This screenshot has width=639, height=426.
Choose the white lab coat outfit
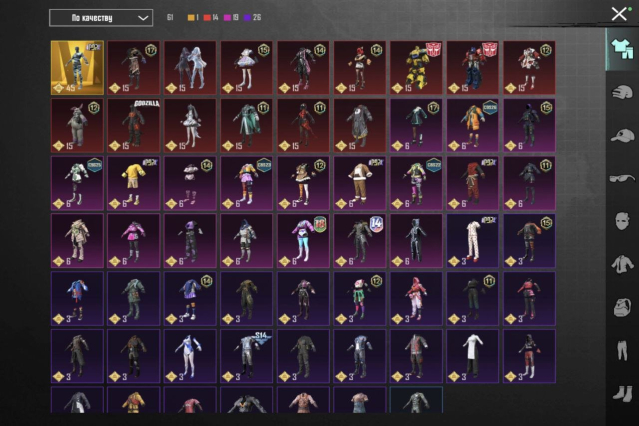(x=472, y=355)
